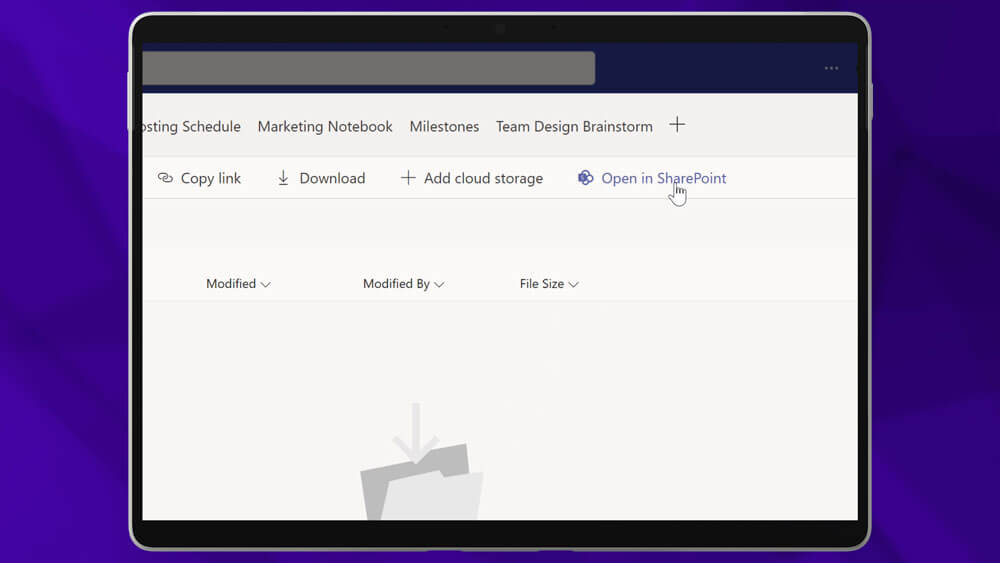Open the more options ellipsis menu
Image resolution: width=1000 pixels, height=563 pixels.
click(x=831, y=68)
